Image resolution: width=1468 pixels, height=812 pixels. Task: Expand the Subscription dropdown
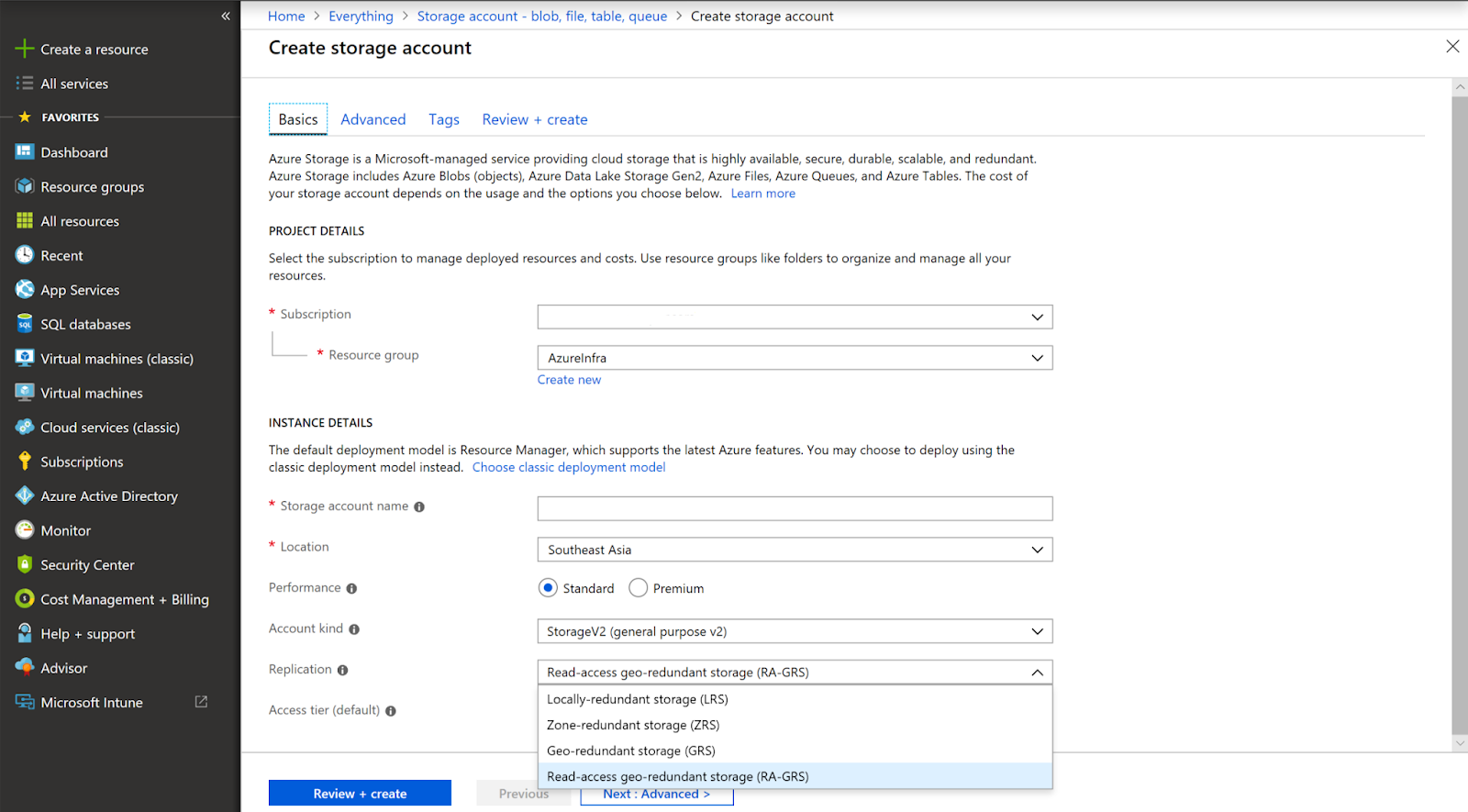tap(795, 317)
